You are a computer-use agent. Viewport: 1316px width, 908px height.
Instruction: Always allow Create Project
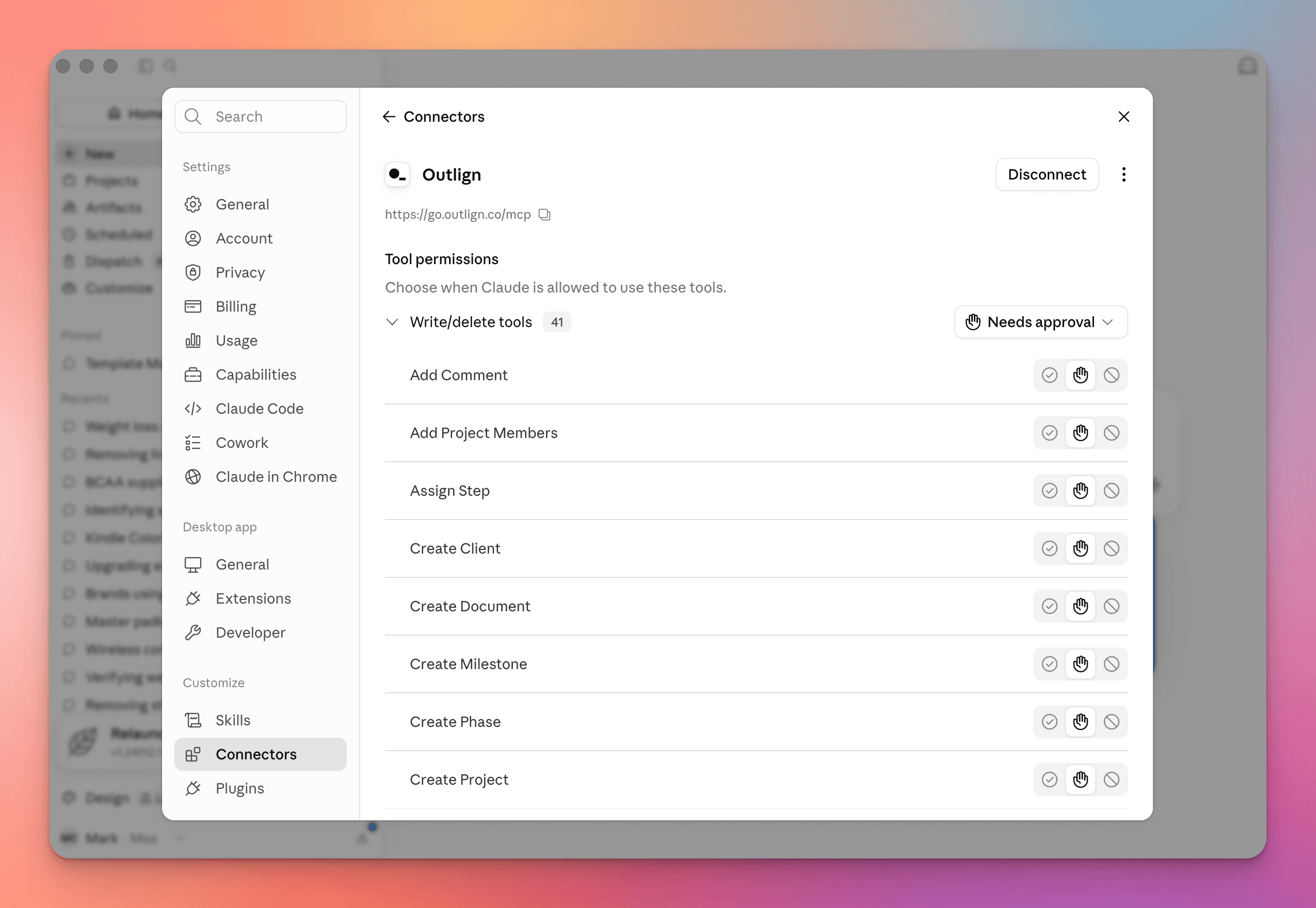1050,780
